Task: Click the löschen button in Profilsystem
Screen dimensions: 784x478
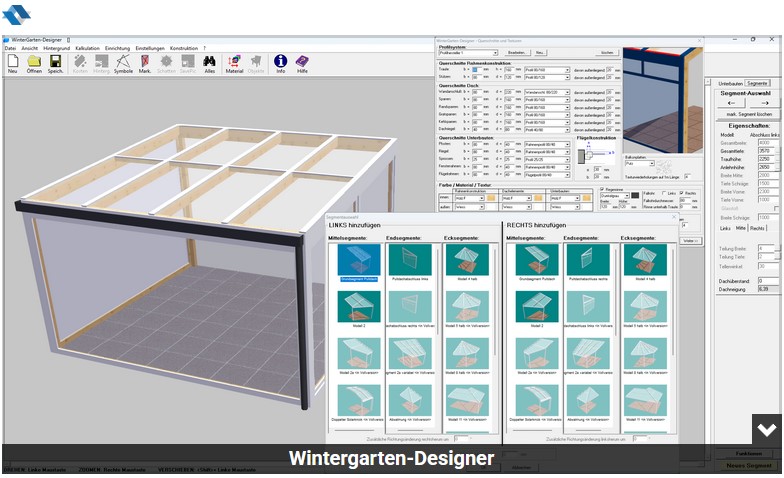Action: [607, 52]
